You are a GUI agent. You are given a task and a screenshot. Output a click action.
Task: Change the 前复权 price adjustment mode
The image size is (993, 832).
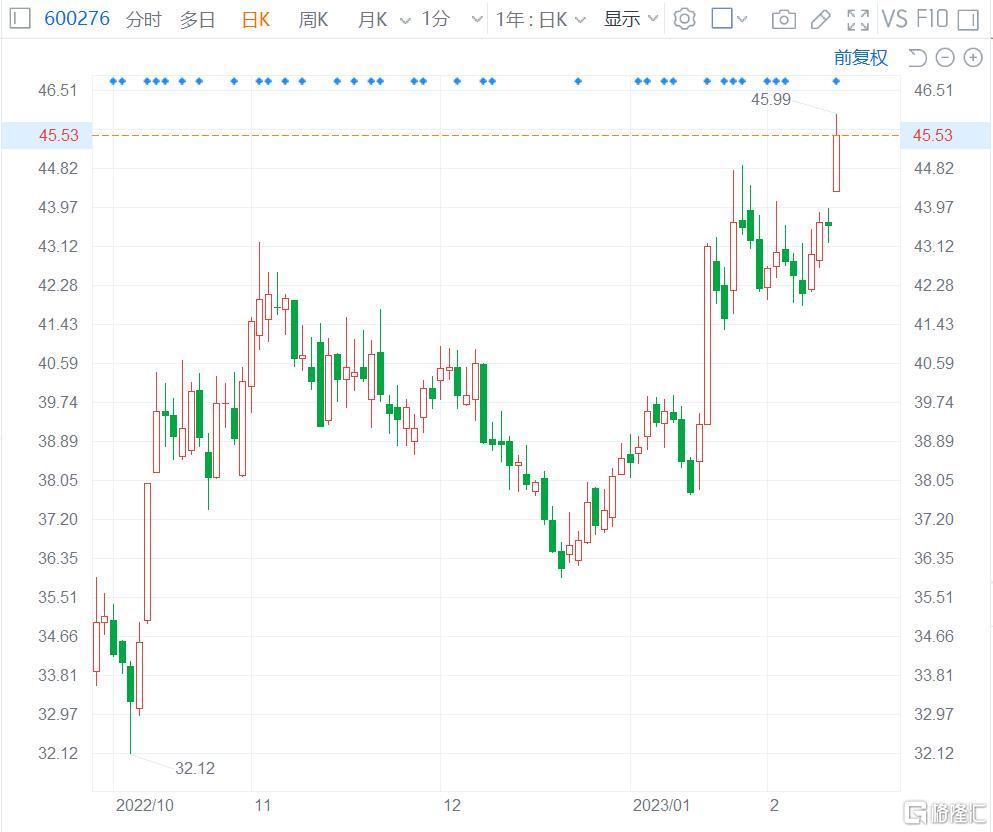861,58
